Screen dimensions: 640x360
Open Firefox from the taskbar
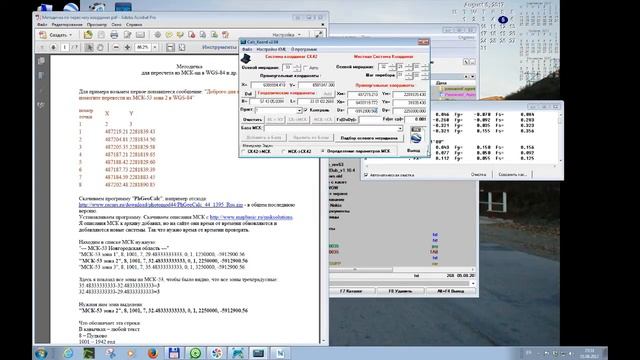coord(153,353)
